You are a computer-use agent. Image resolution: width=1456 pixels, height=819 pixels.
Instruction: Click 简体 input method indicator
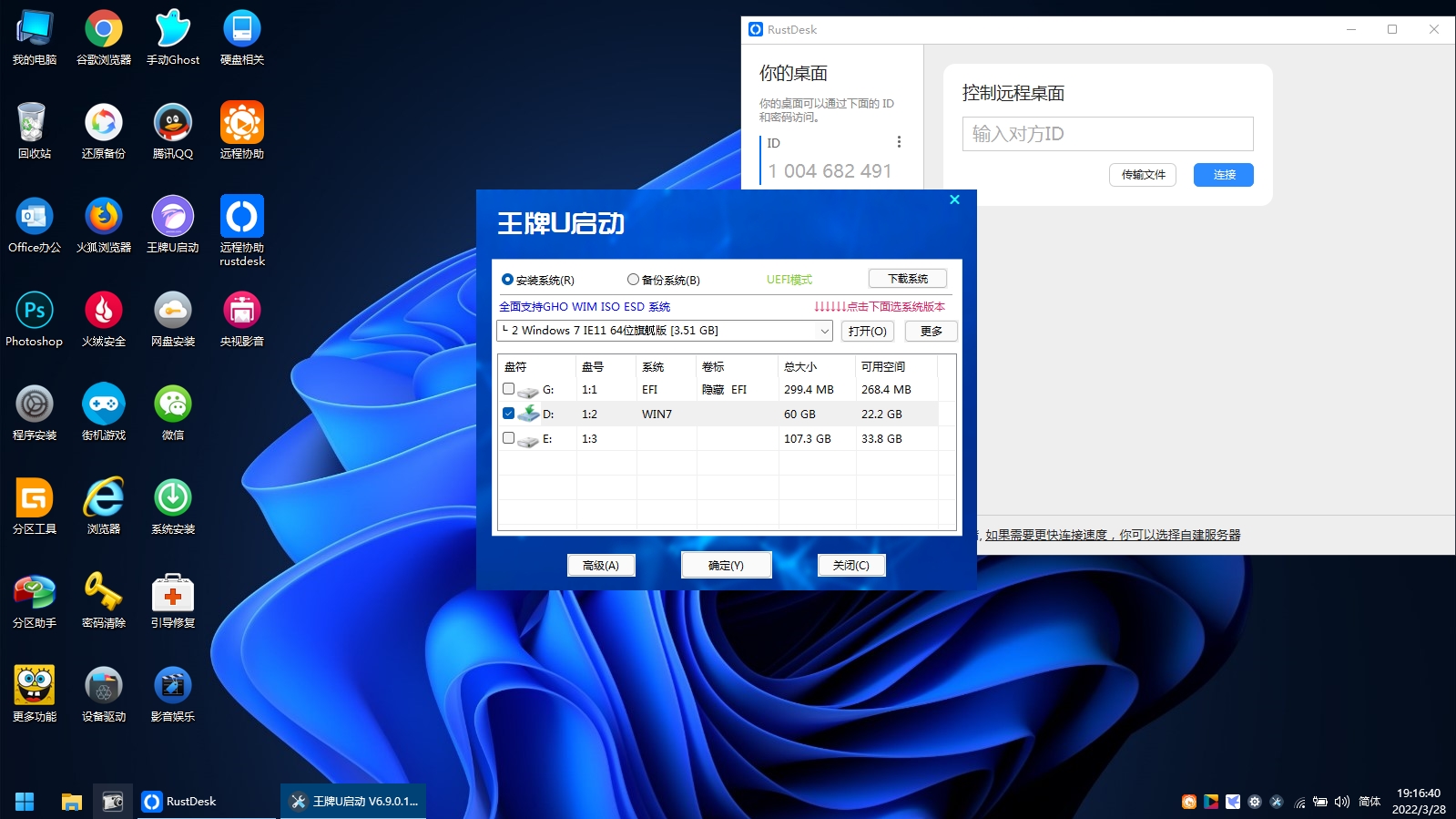[1369, 802]
